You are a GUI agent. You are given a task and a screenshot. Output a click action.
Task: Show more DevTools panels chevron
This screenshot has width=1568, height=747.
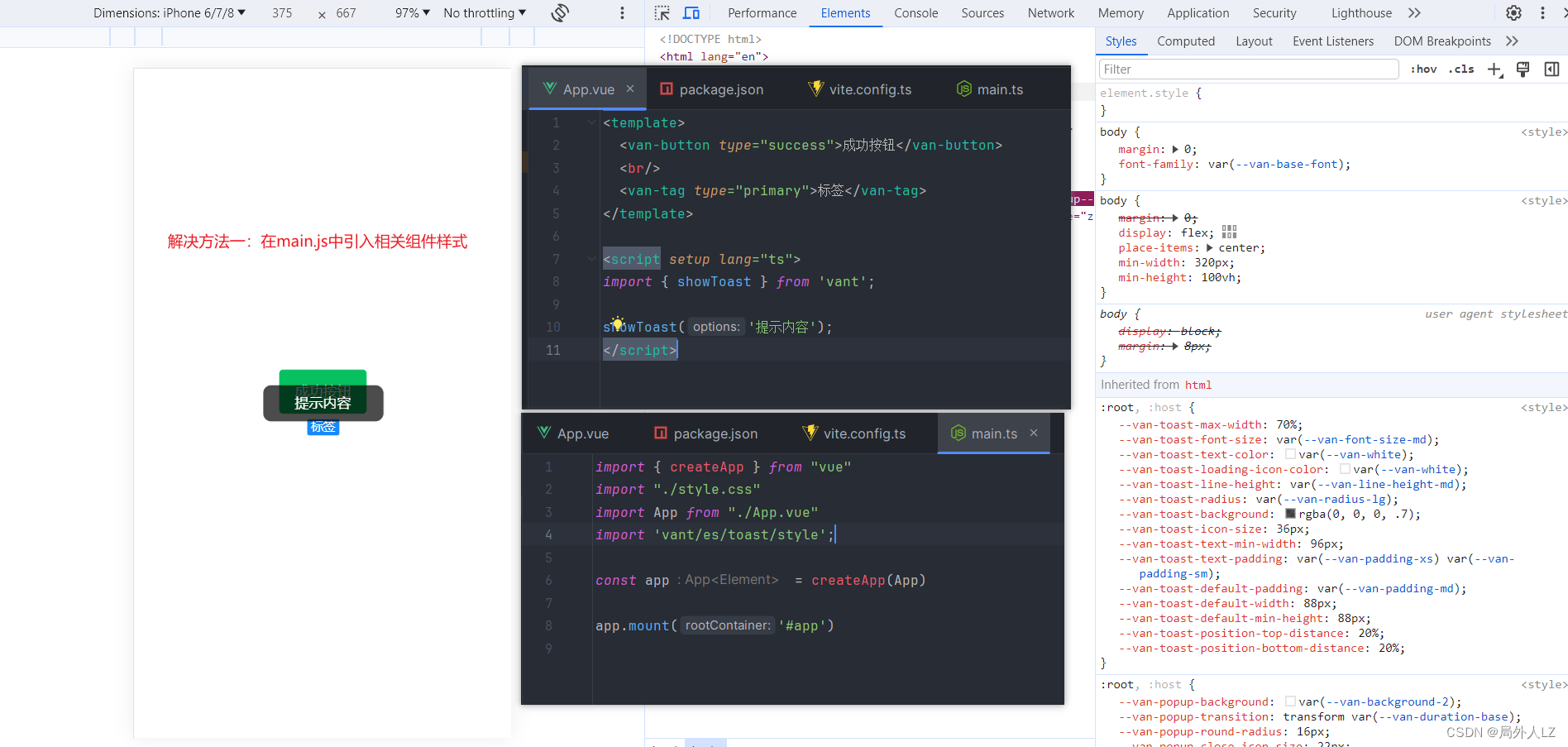tap(1414, 13)
